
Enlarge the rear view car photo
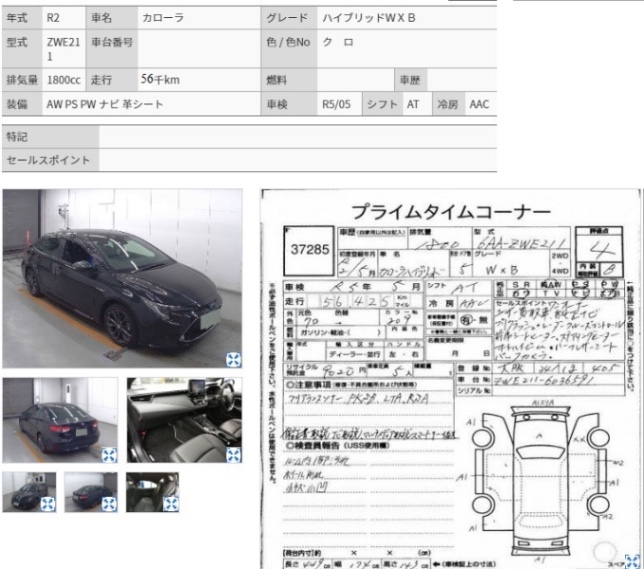[x=109, y=455]
